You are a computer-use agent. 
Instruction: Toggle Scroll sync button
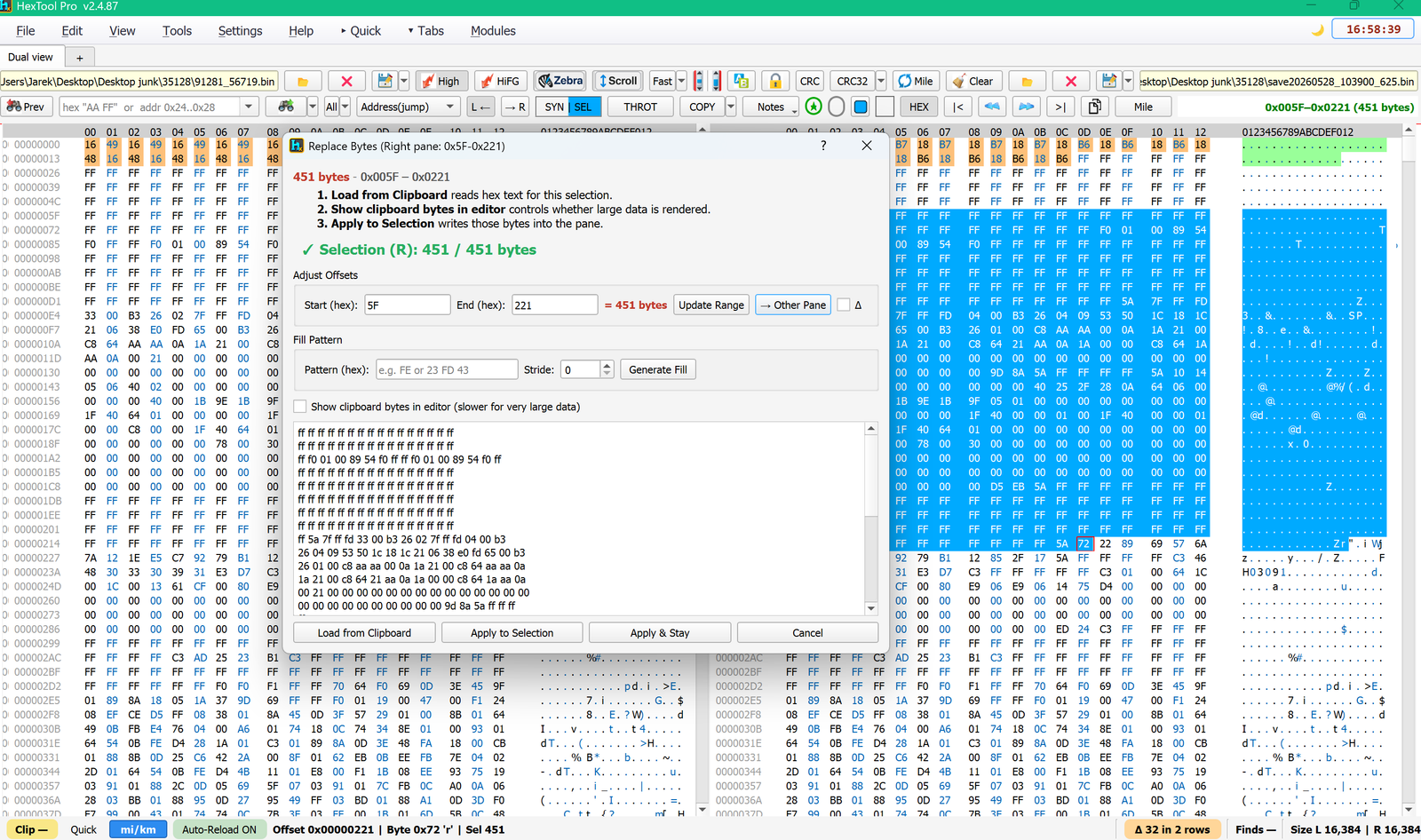(x=618, y=81)
